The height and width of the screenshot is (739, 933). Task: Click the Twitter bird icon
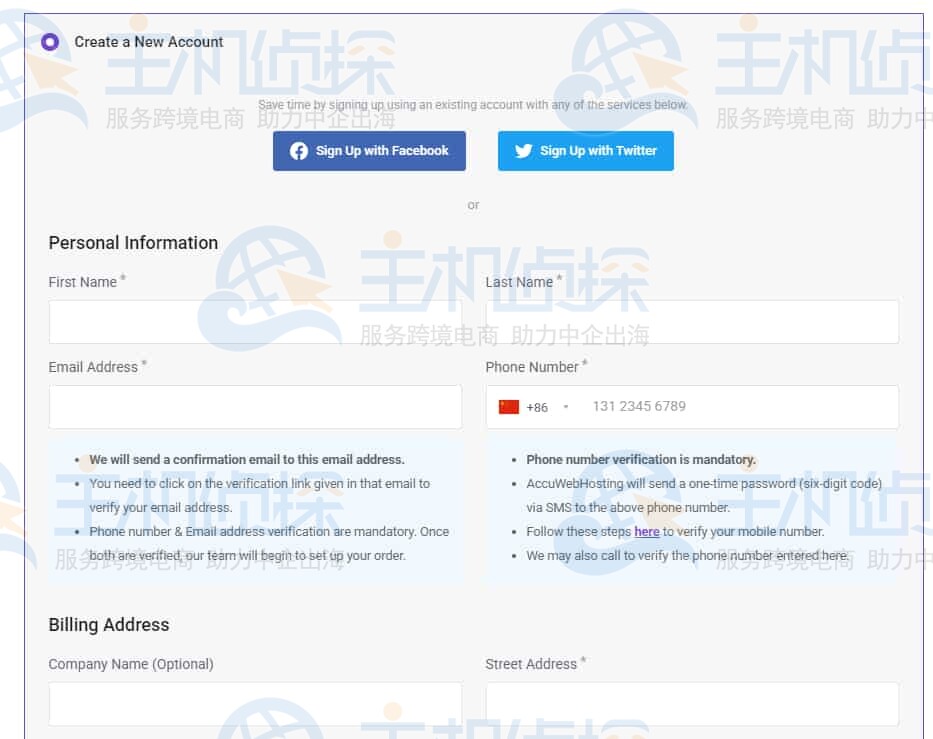tap(523, 151)
